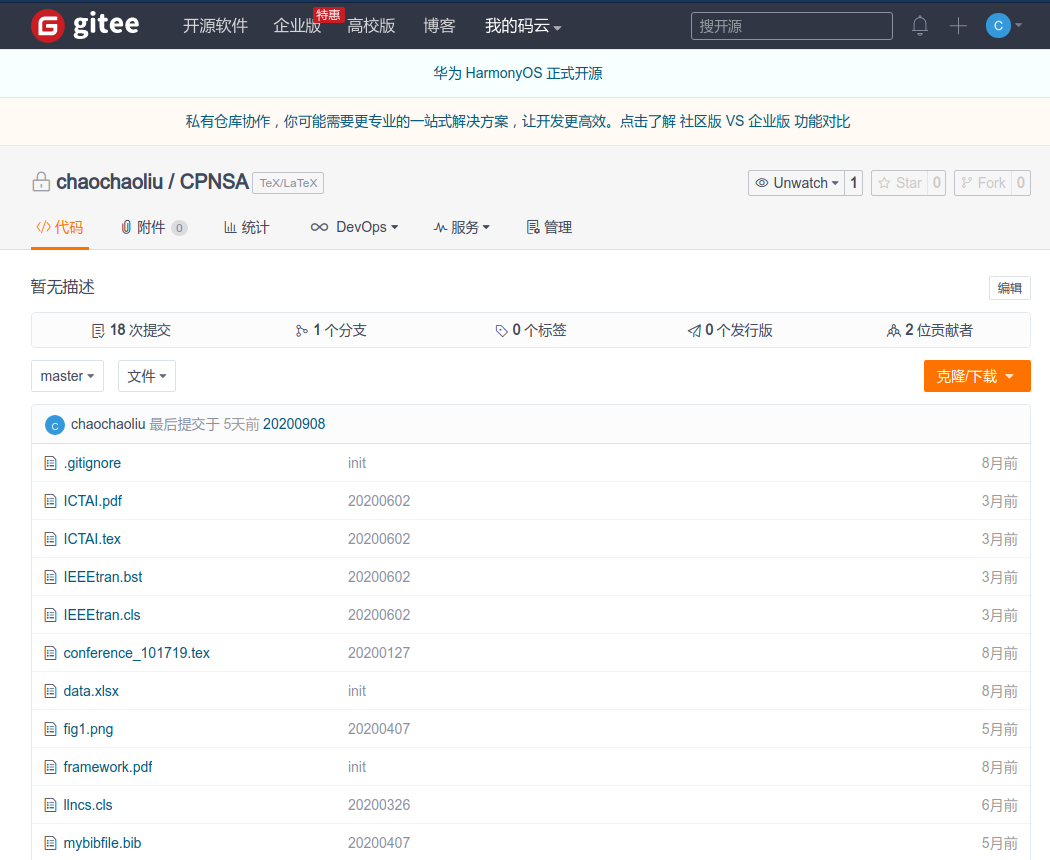Open the DevOps tab menu
The image size is (1050, 860).
[x=355, y=228]
